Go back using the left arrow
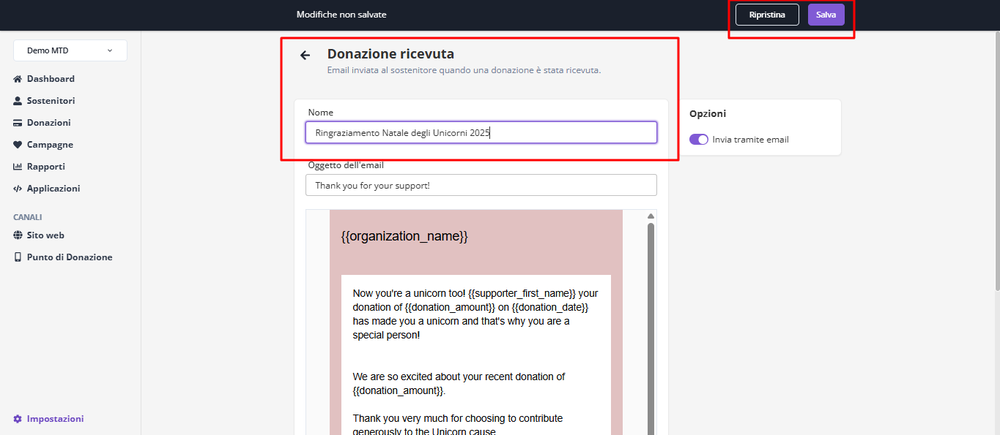This screenshot has width=1000, height=435. click(305, 55)
